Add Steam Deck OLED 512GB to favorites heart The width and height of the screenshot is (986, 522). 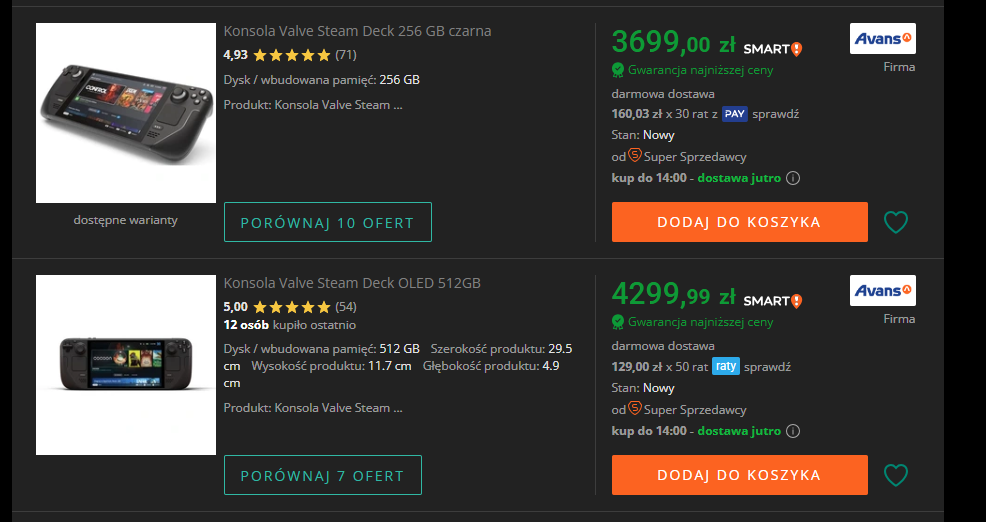(x=895, y=475)
